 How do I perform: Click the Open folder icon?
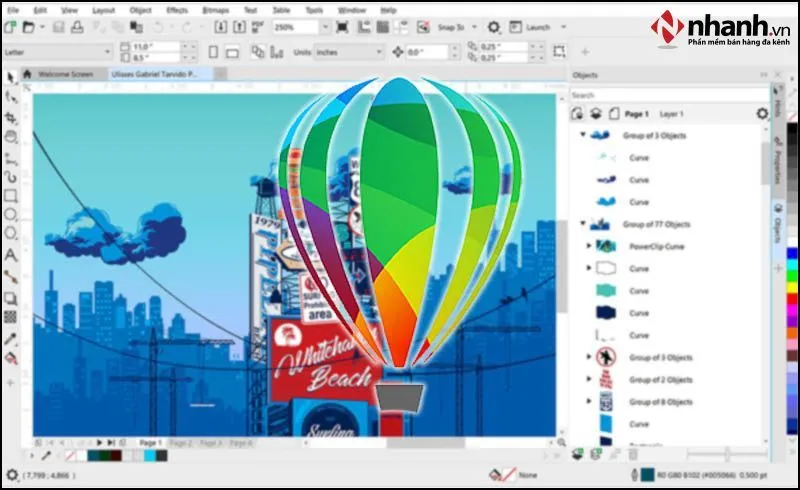(x=29, y=27)
